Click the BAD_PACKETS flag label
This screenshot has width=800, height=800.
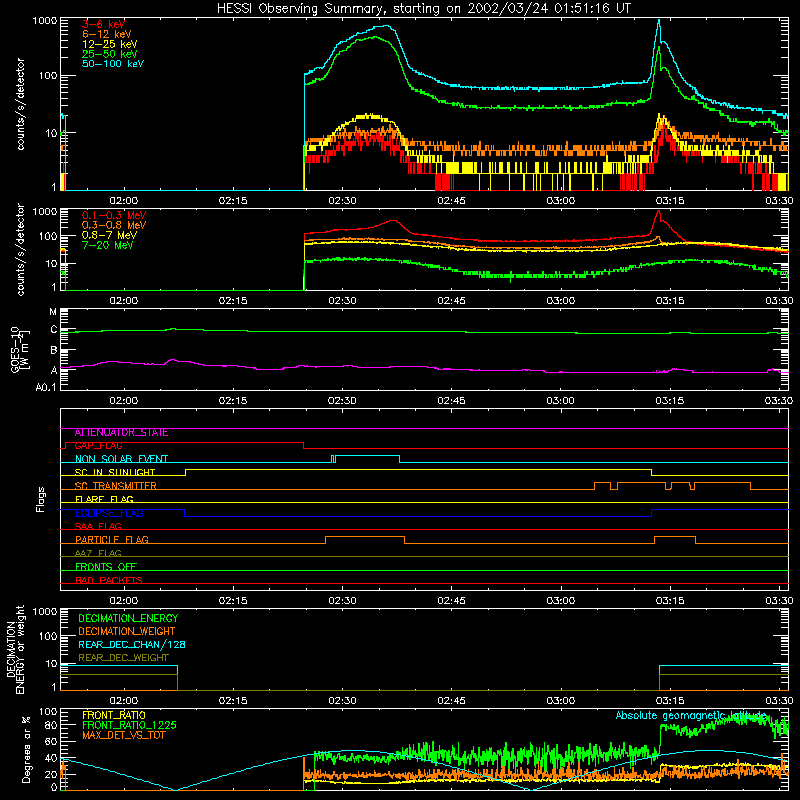coord(109,580)
